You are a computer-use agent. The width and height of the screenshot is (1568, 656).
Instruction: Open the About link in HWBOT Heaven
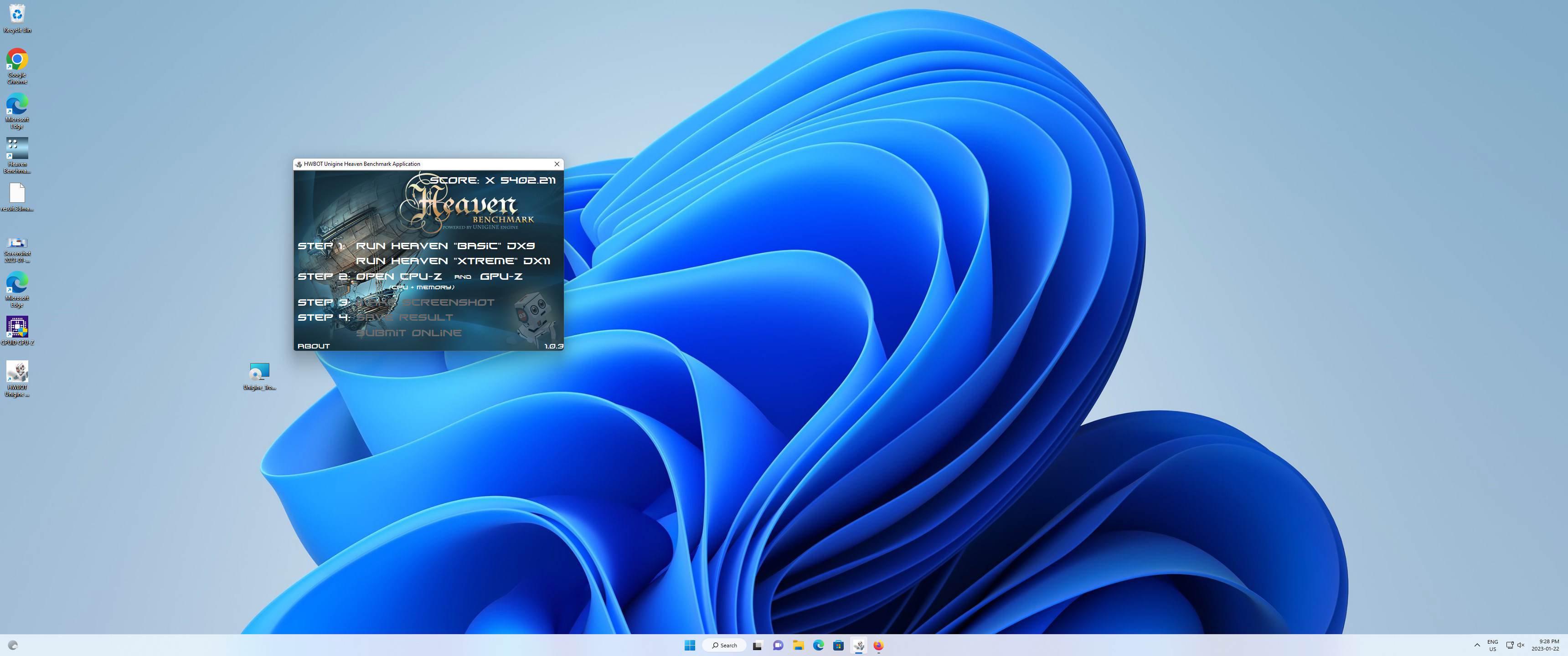pyautogui.click(x=314, y=346)
